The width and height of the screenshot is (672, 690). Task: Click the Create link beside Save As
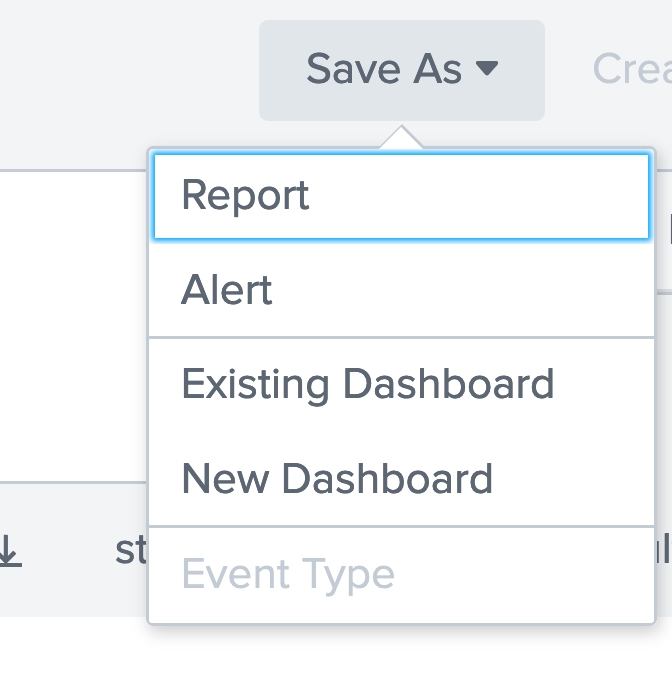click(x=632, y=69)
